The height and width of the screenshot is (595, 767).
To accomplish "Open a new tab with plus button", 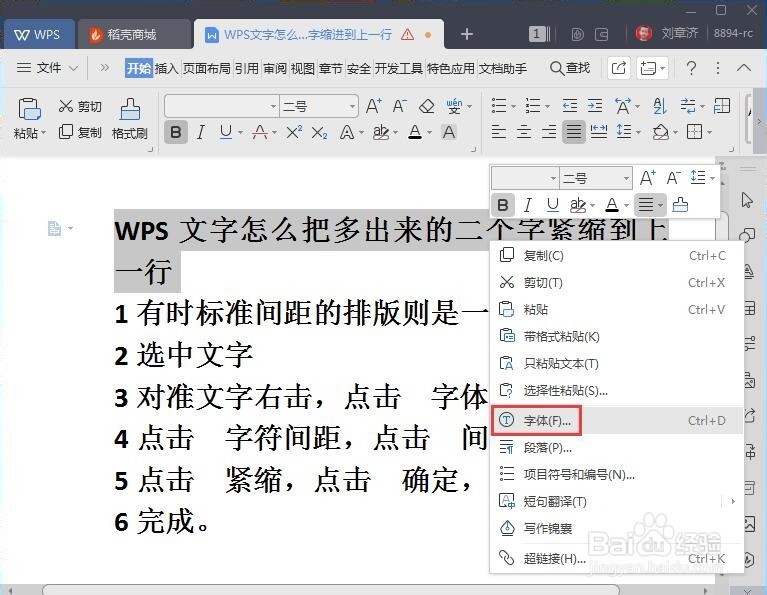I will [x=467, y=34].
